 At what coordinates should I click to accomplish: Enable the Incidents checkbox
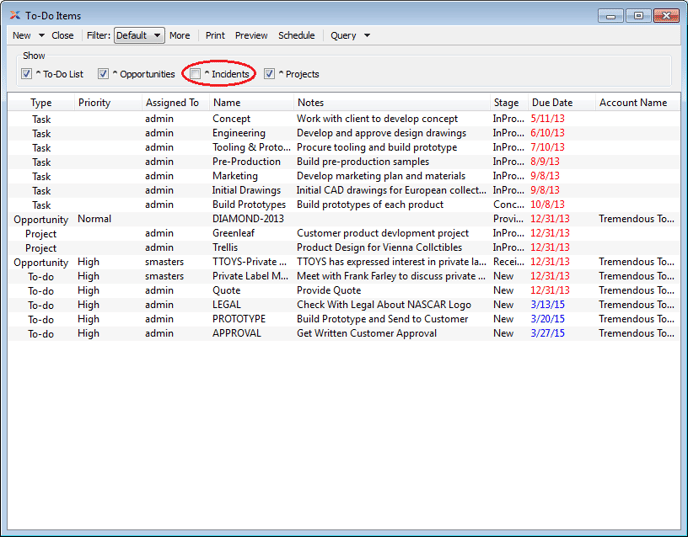pyautogui.click(x=196, y=74)
